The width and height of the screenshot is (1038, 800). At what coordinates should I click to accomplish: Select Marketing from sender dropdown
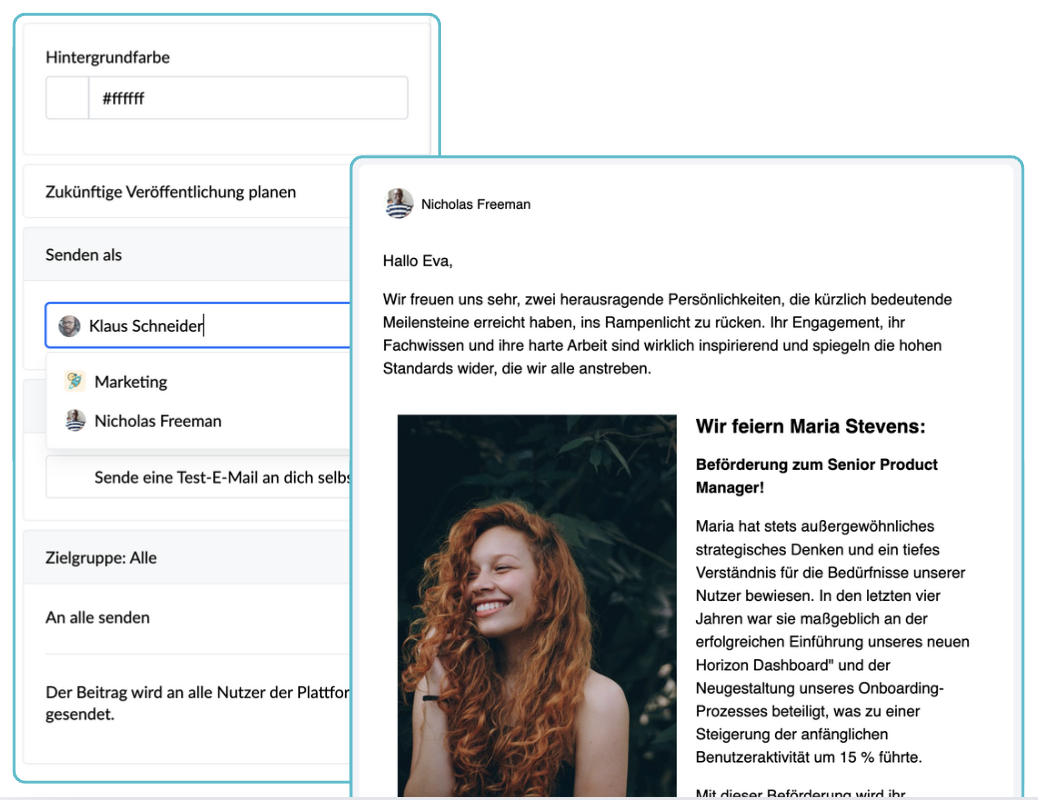[199, 382]
